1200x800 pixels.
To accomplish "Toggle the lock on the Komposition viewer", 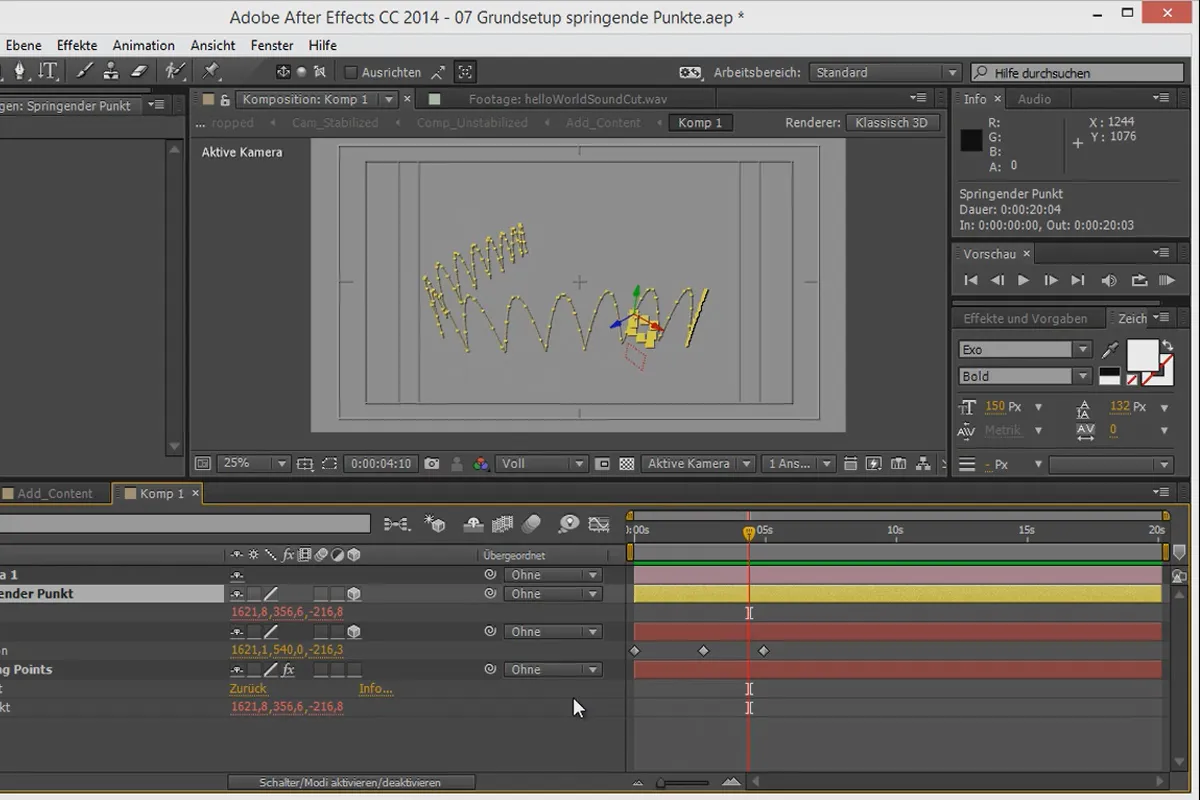I will coord(225,99).
